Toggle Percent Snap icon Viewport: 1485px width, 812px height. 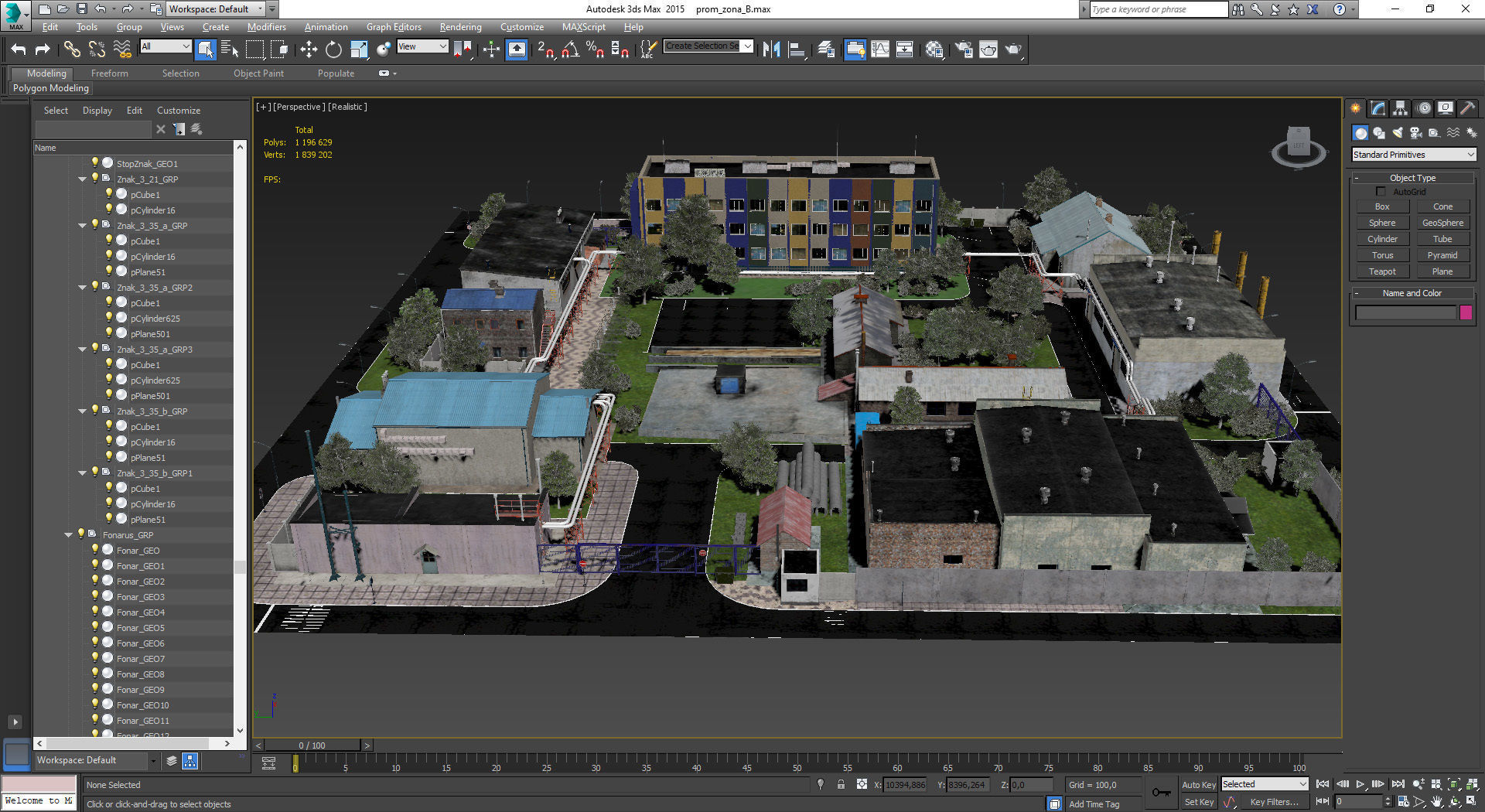pos(595,49)
